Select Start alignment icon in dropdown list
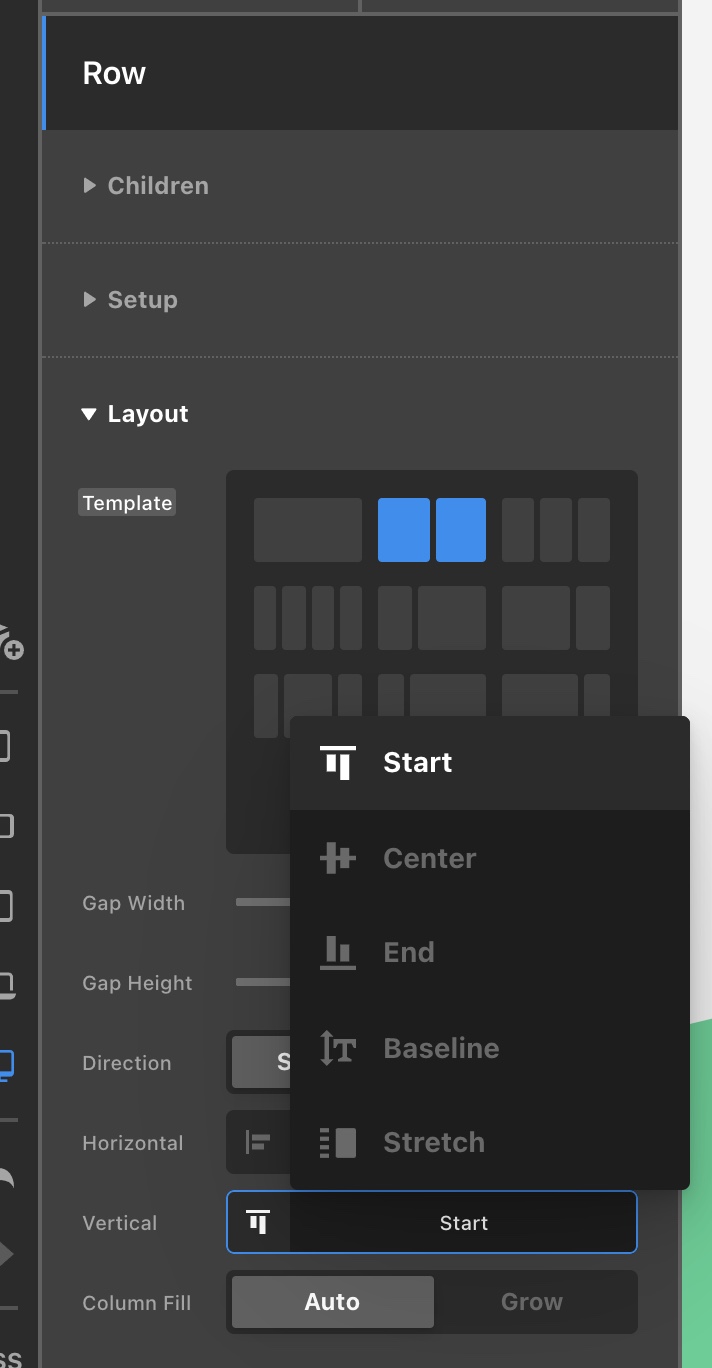 (x=338, y=763)
